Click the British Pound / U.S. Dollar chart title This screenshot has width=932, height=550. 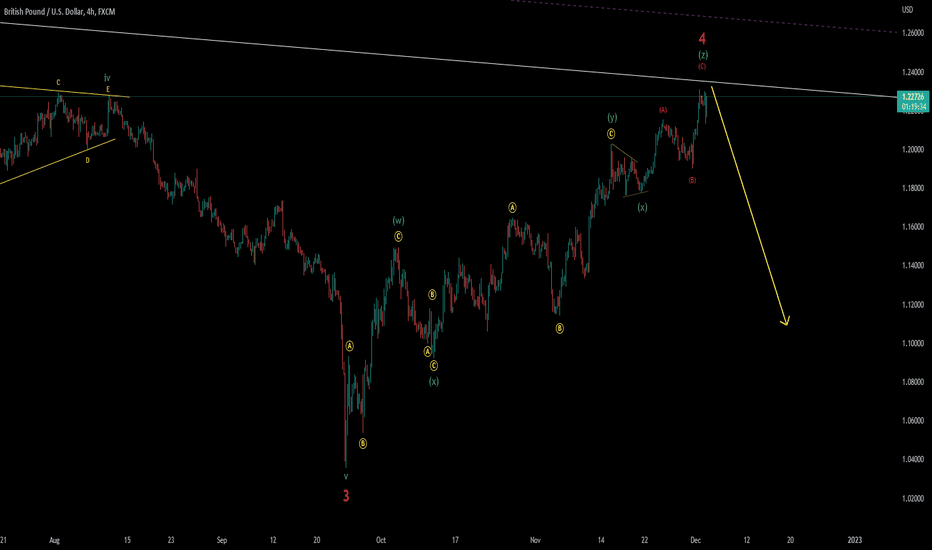point(59,12)
